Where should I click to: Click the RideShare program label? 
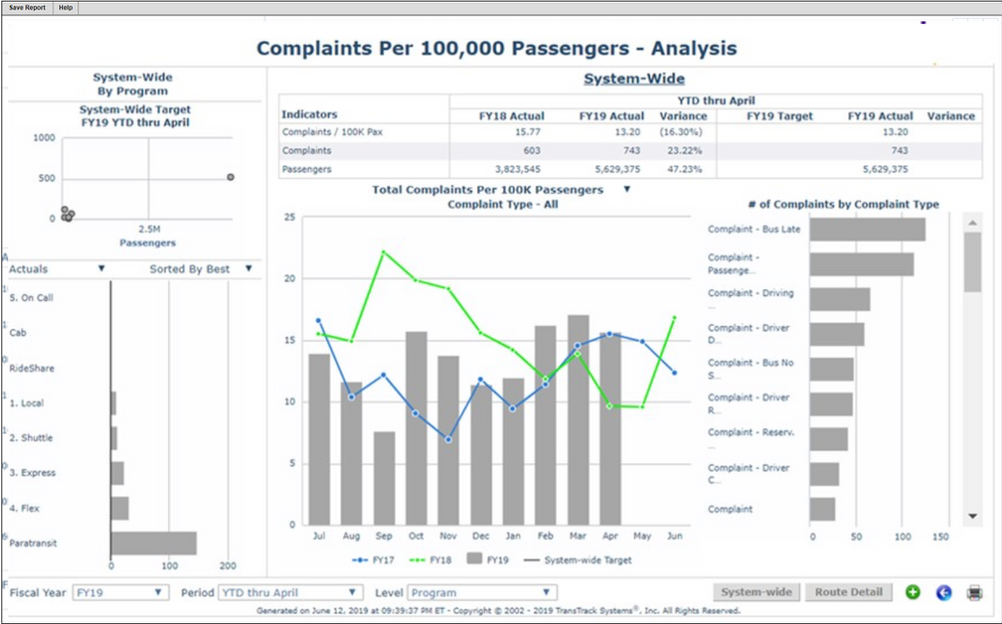tap(32, 368)
